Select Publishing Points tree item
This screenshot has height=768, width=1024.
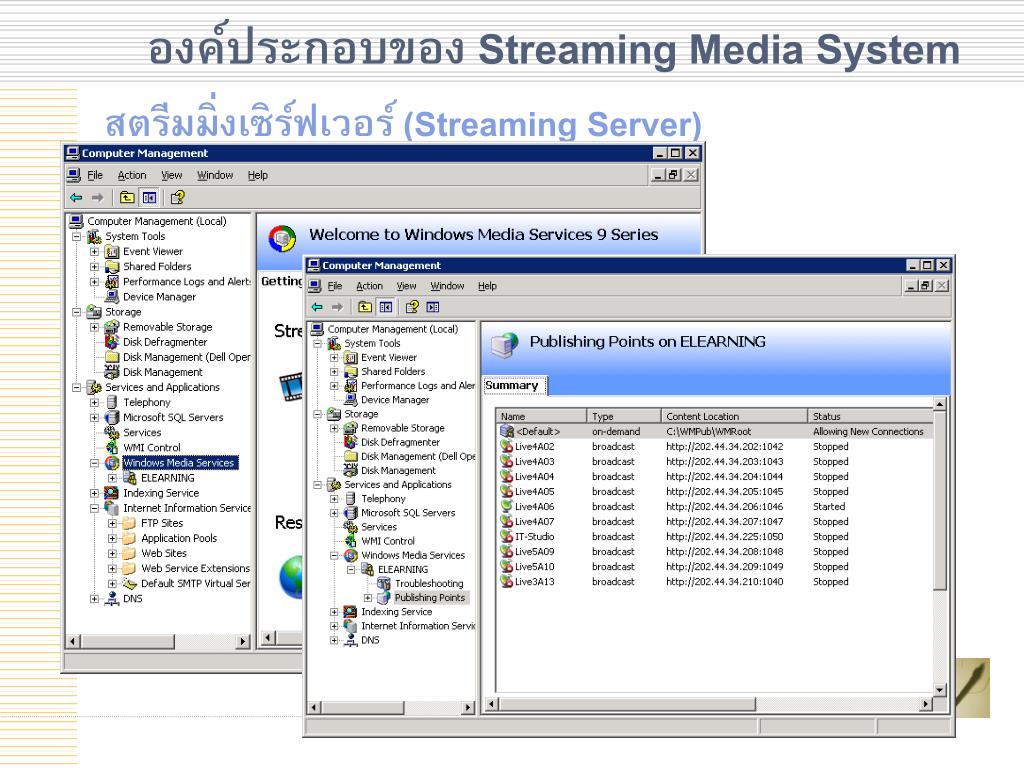pyautogui.click(x=430, y=598)
